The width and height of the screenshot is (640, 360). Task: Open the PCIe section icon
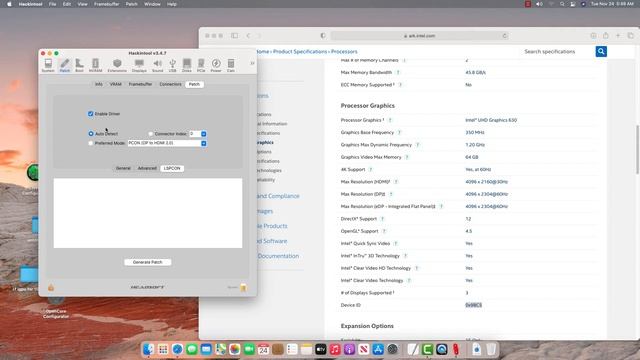(x=201, y=65)
